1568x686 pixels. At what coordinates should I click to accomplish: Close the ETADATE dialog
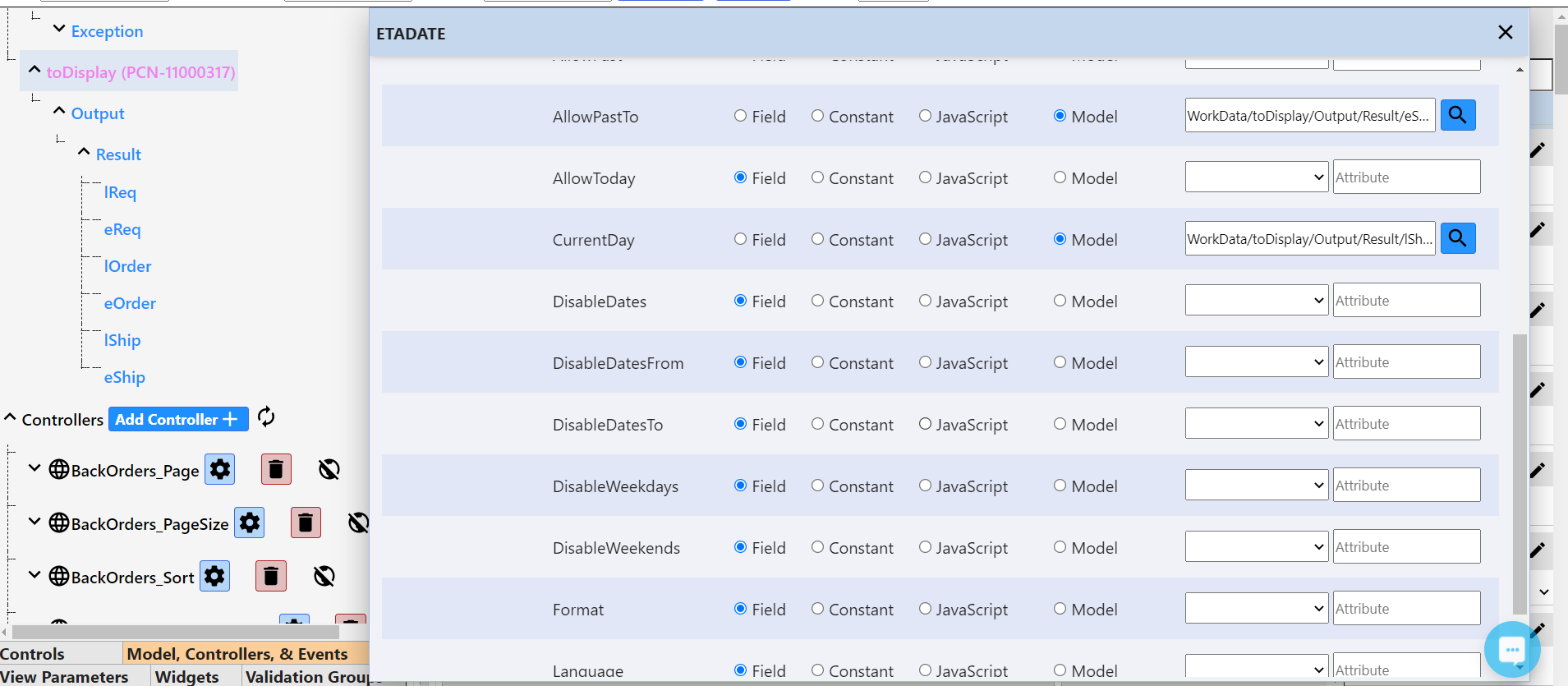1505,32
